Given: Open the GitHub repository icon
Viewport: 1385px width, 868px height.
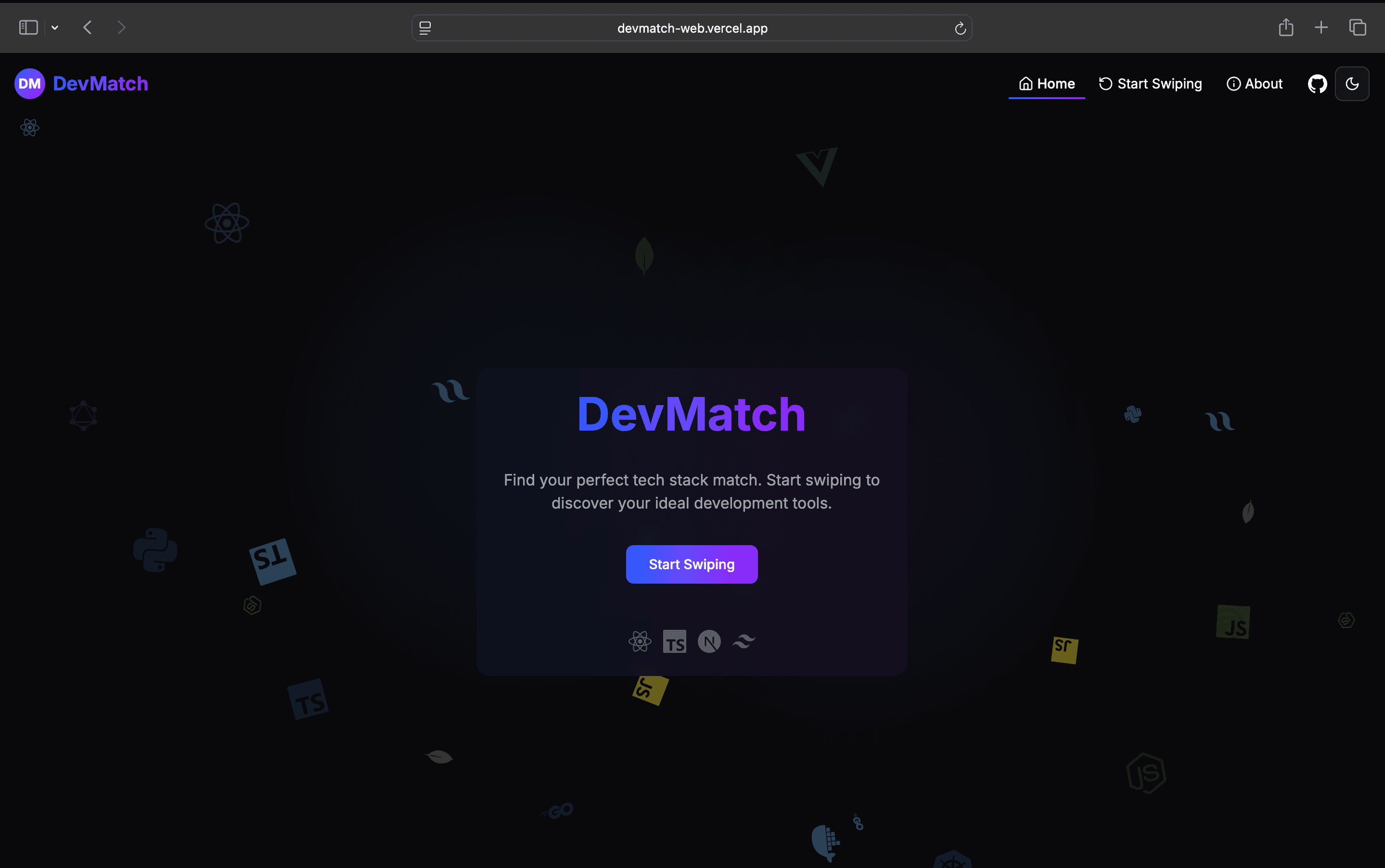Looking at the screenshot, I should [1317, 84].
